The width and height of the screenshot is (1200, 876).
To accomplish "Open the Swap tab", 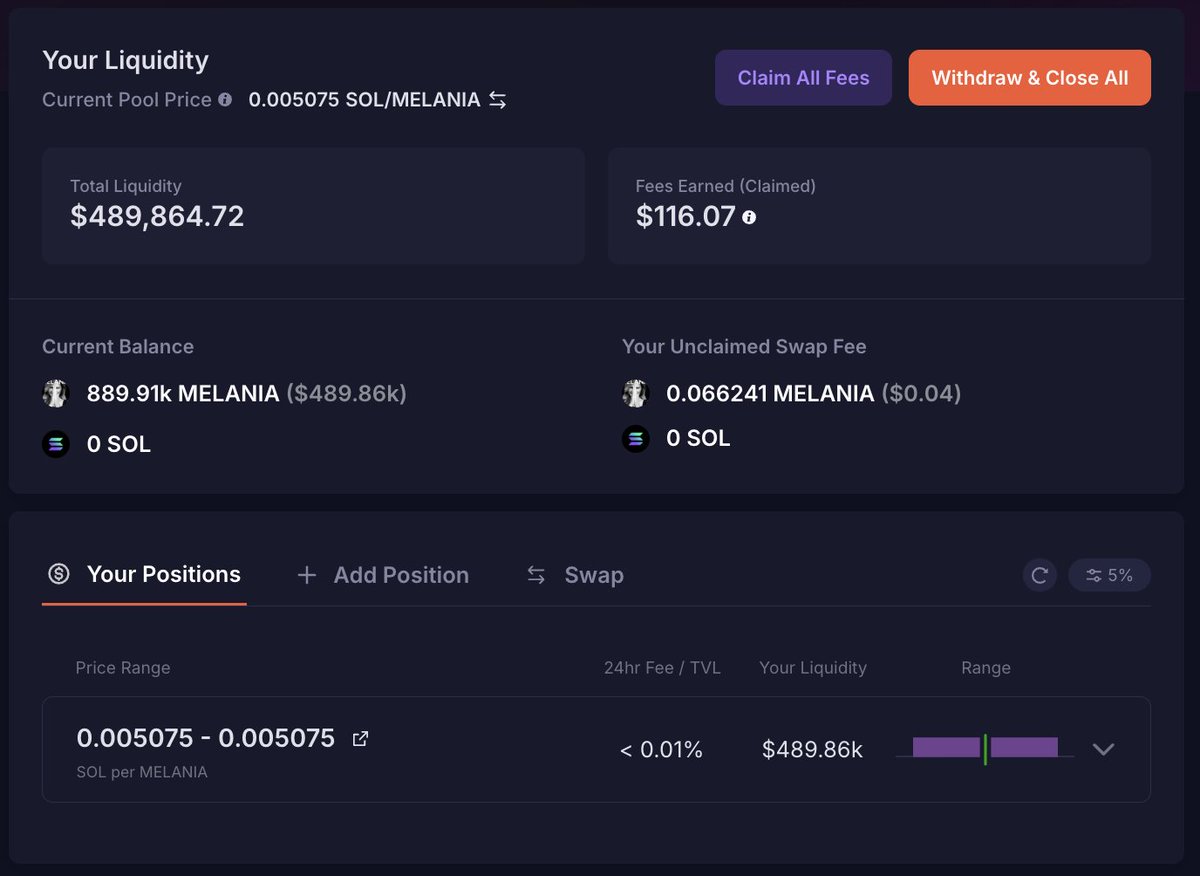I will coord(575,575).
